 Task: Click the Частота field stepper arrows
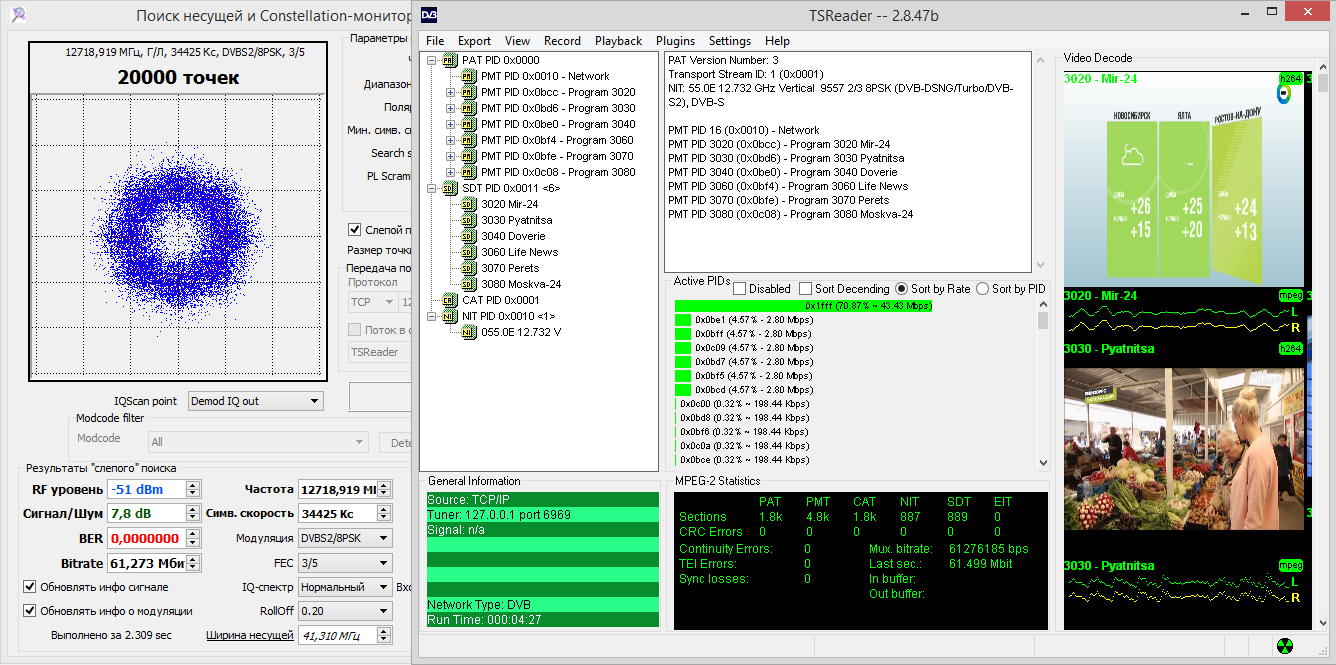(385, 489)
